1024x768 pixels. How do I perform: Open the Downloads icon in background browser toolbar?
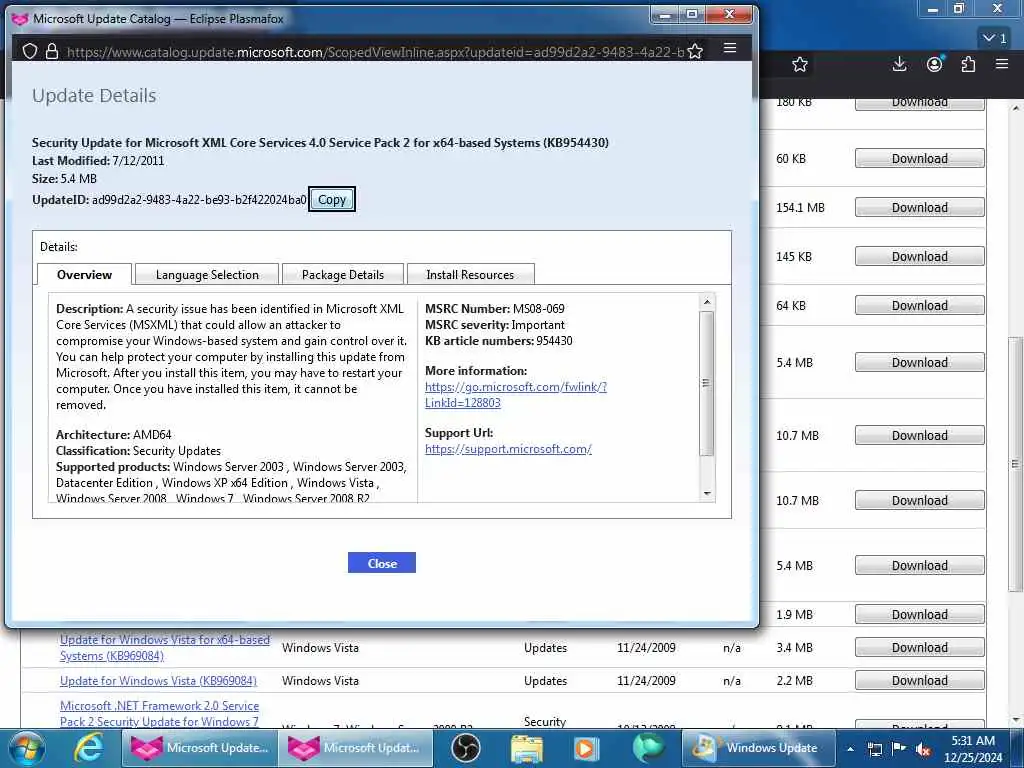(x=899, y=64)
